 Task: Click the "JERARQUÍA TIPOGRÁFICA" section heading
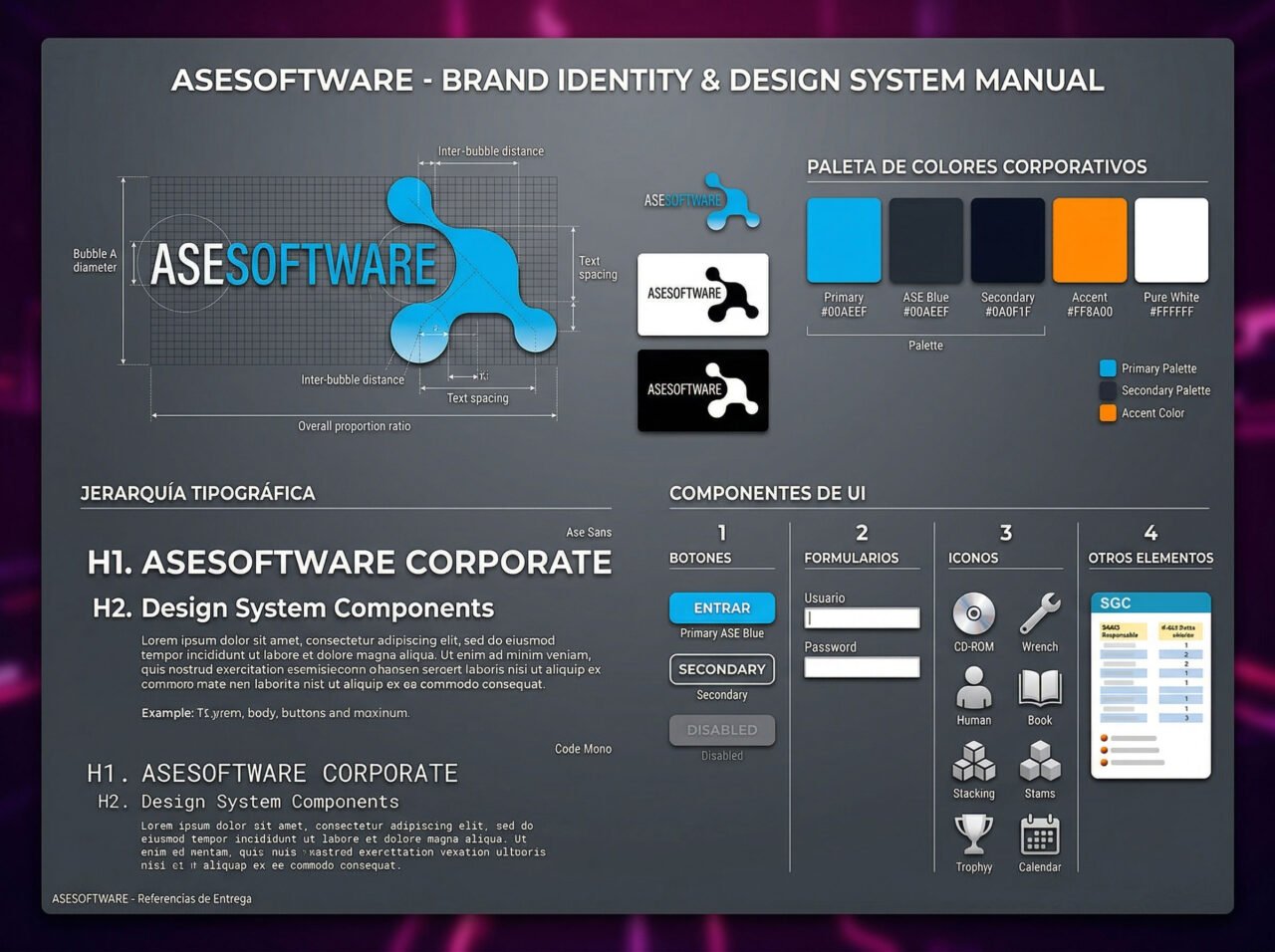tap(197, 493)
